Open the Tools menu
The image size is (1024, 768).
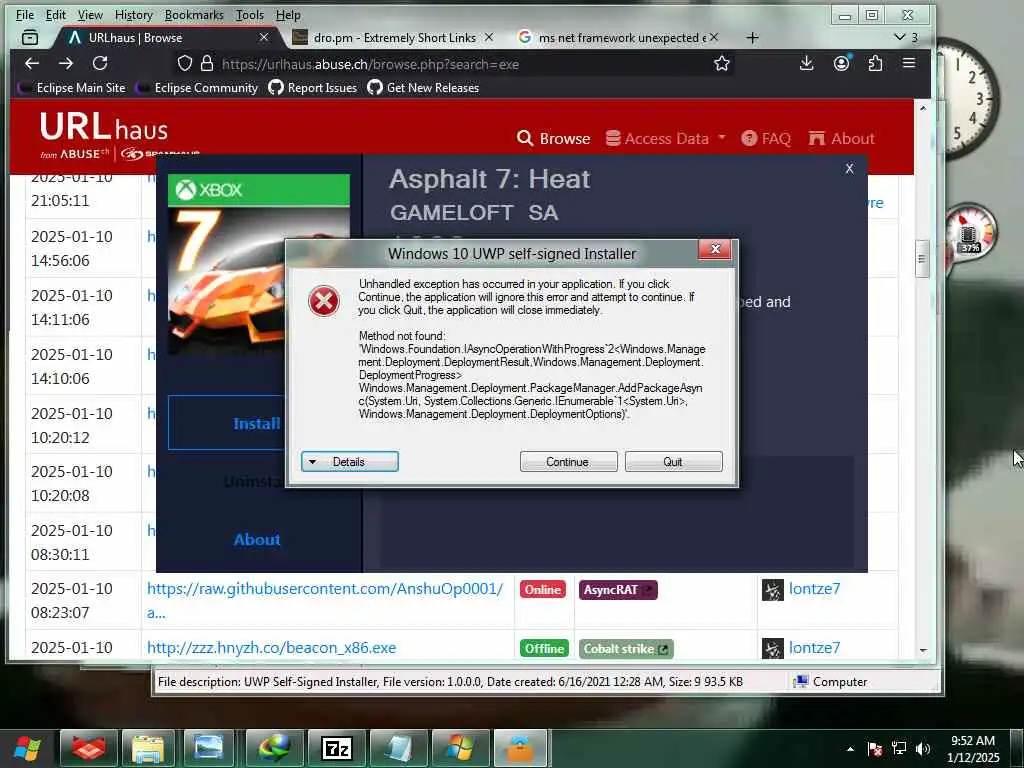249,14
